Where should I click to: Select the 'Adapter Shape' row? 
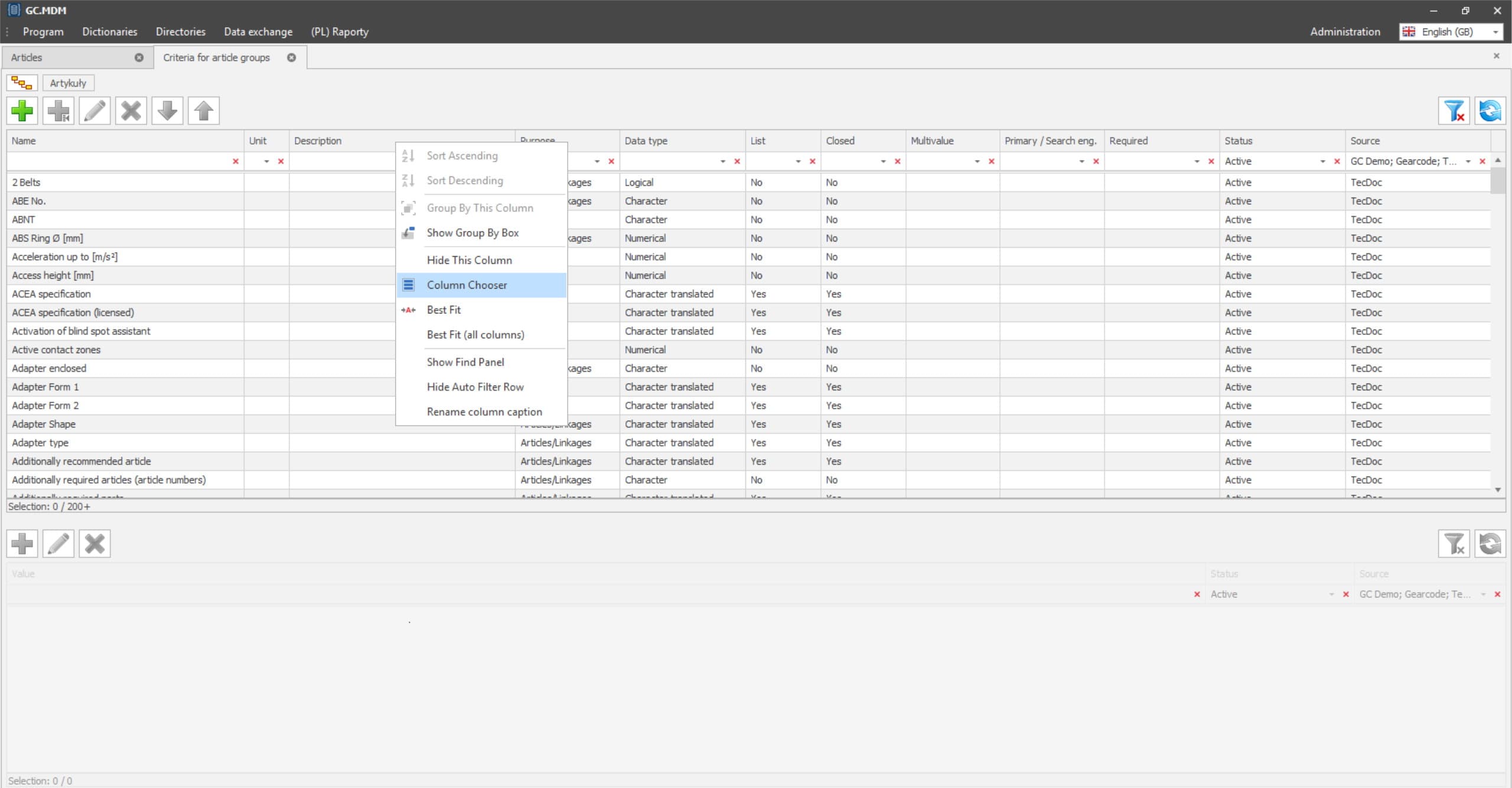tap(749, 424)
